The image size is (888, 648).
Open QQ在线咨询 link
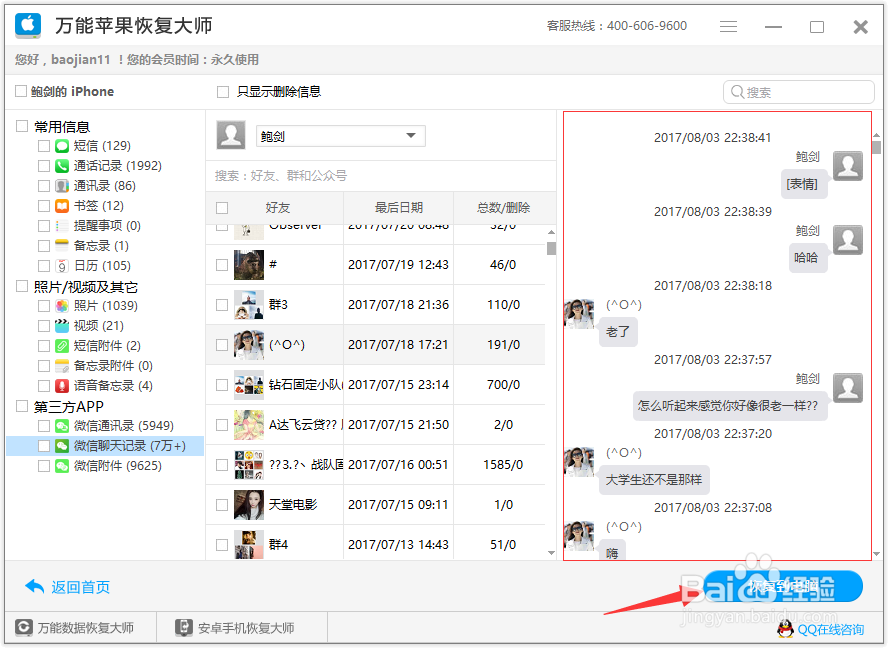click(830, 629)
